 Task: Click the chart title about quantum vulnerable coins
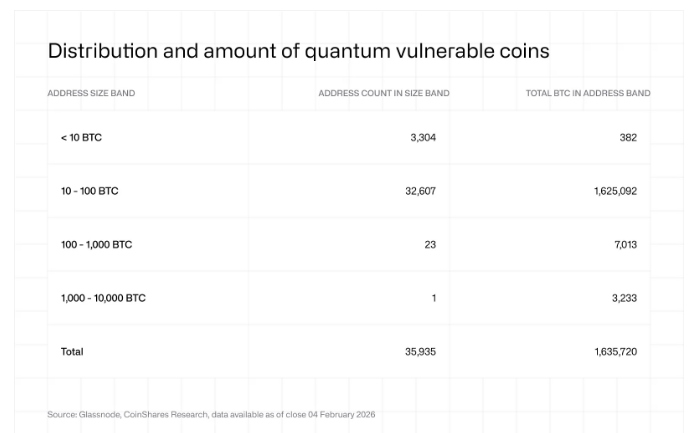click(298, 51)
